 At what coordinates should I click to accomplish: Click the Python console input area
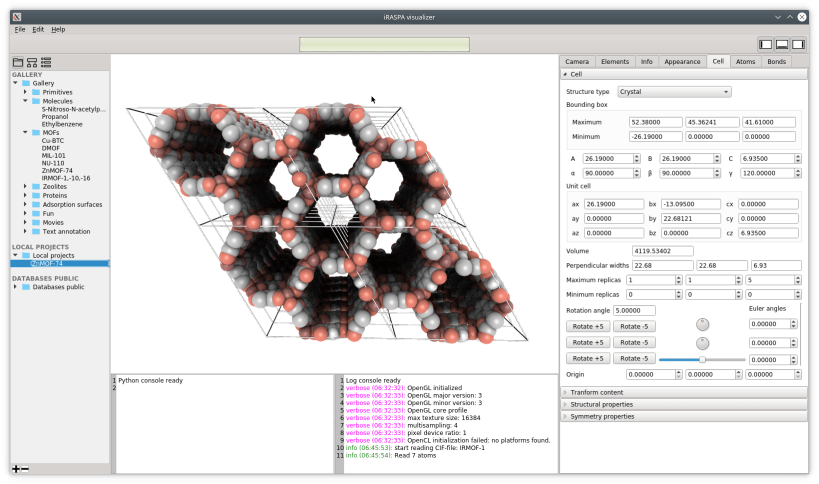225,424
